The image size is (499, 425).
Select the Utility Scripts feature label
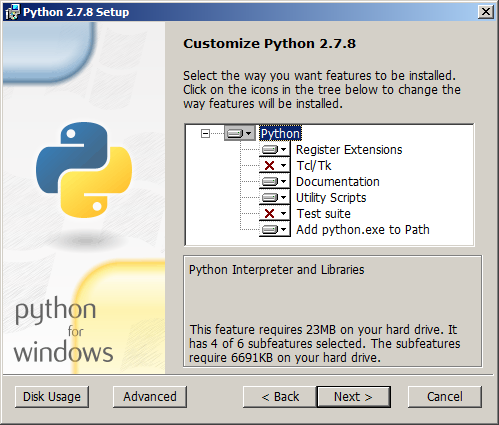pyautogui.click(x=331, y=198)
